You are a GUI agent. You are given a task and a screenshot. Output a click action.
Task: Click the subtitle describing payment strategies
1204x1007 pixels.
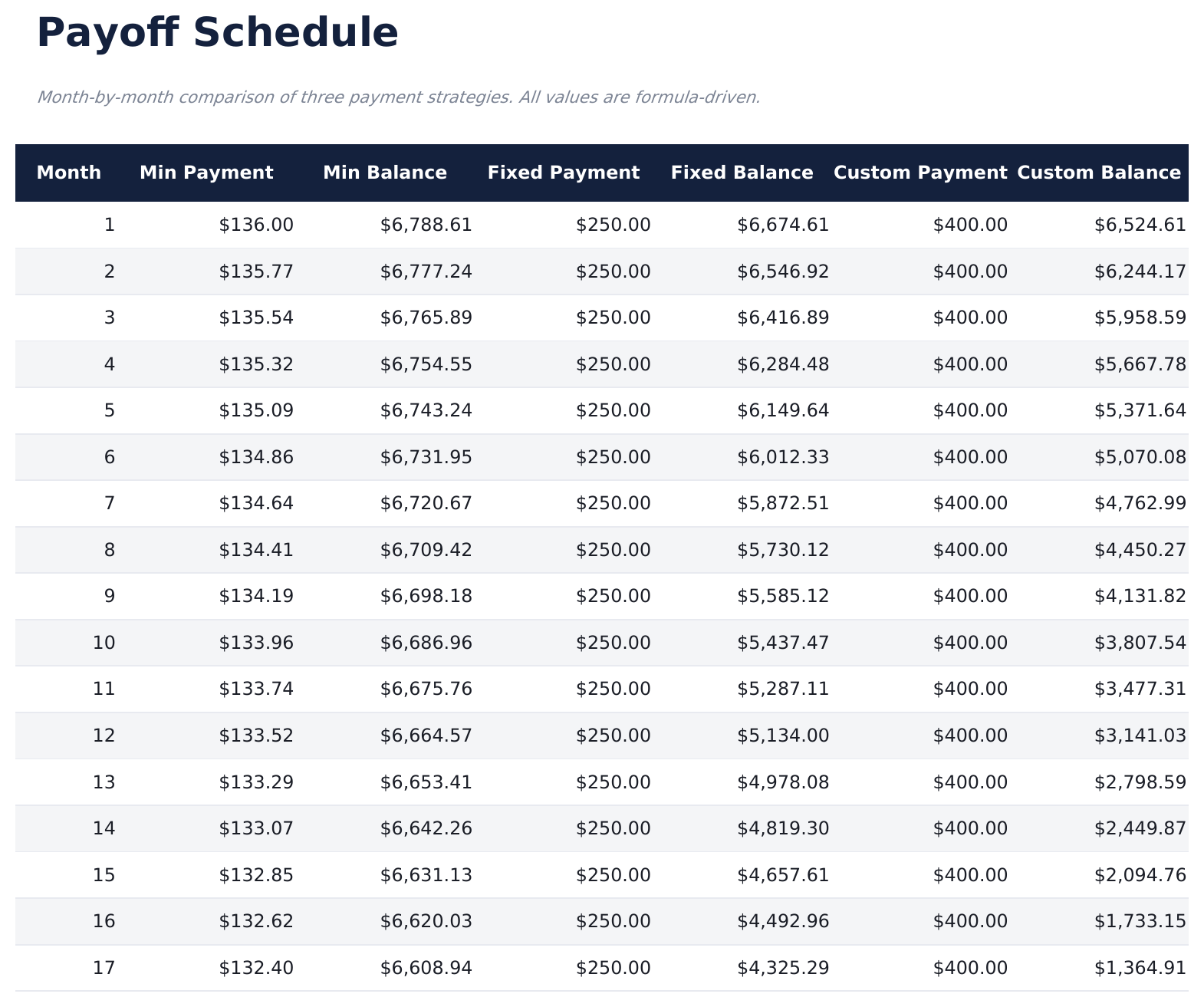pos(399,97)
